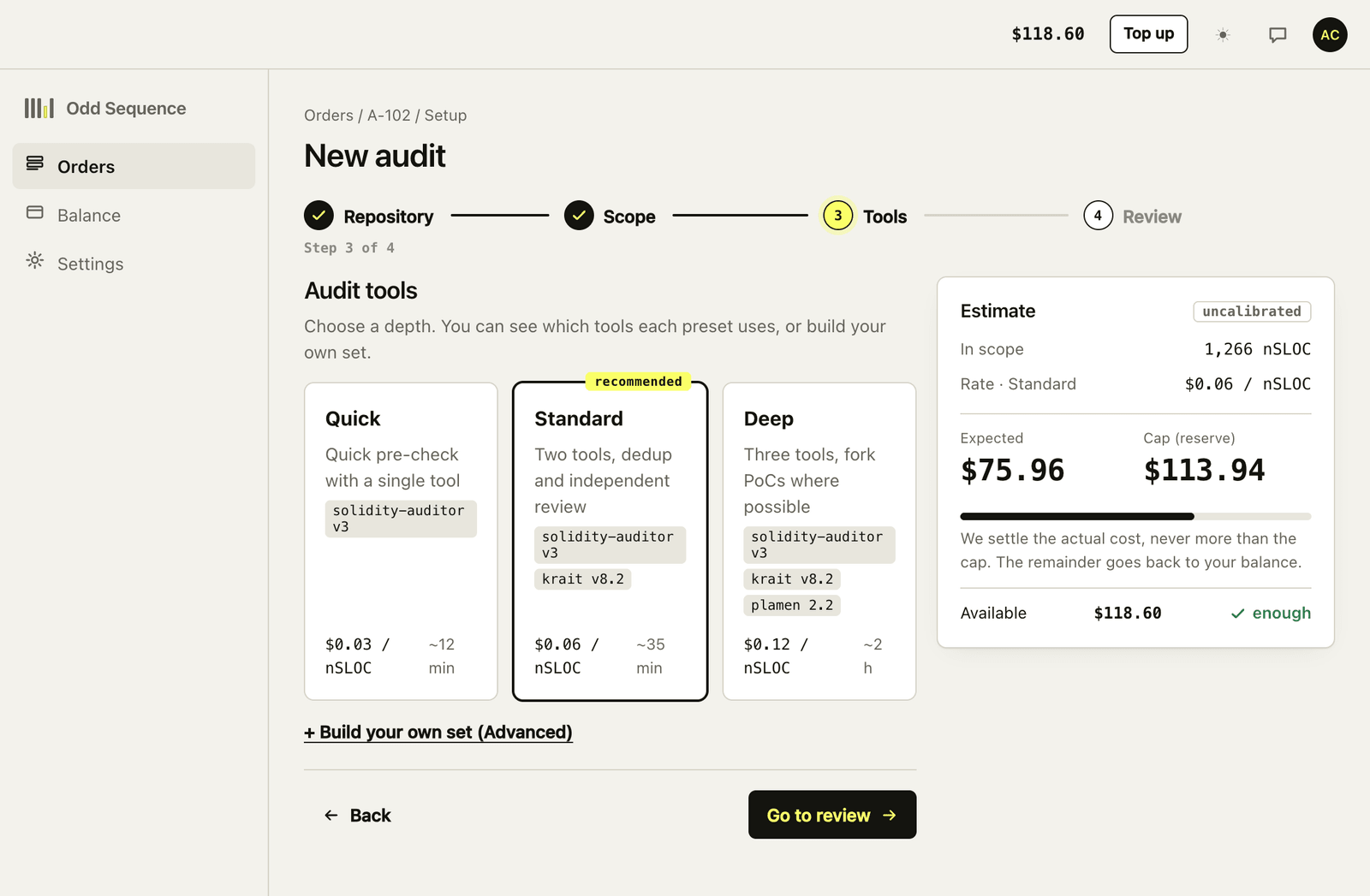Click the ~12 min duration text
The height and width of the screenshot is (896, 1370).
coord(442,656)
